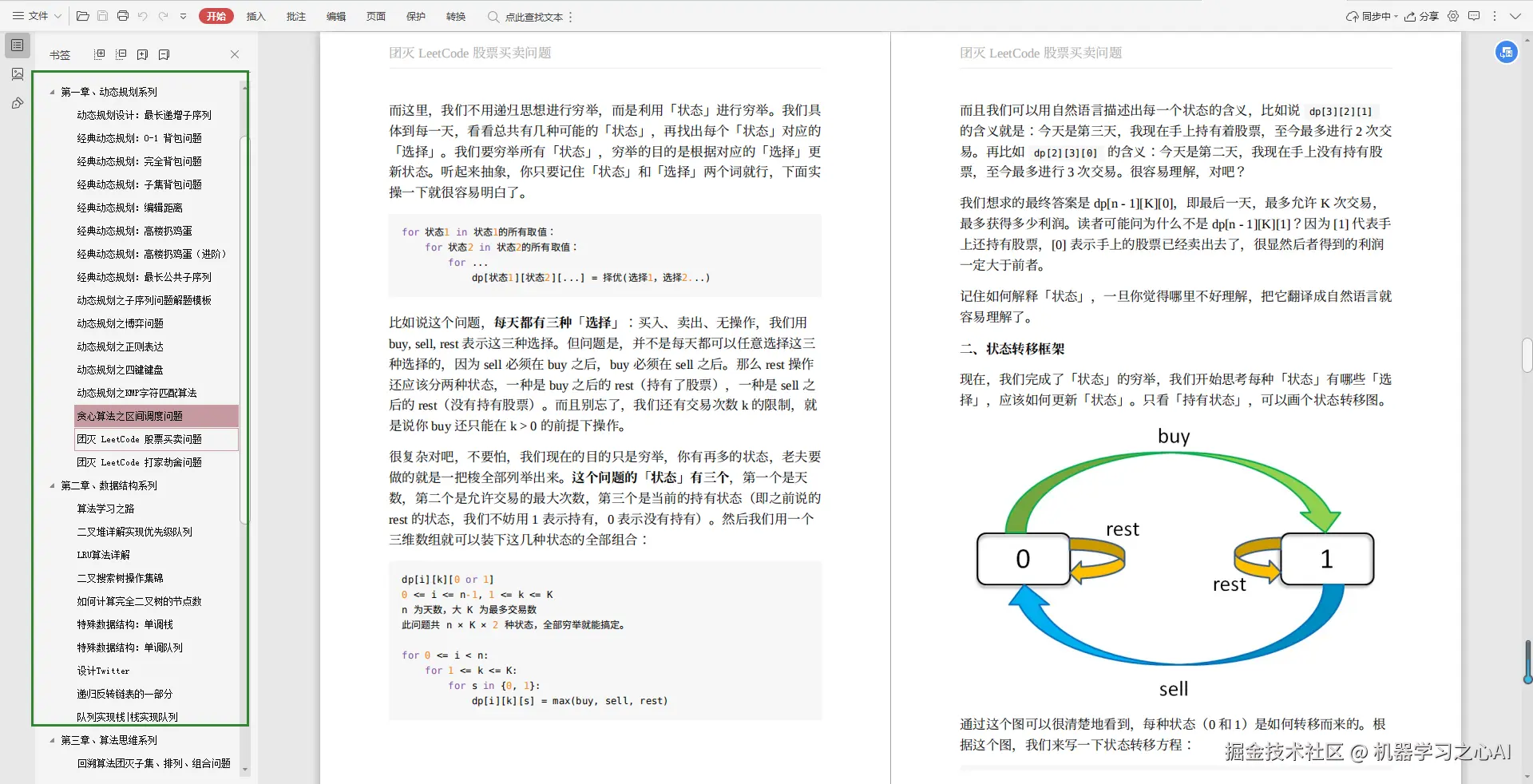Select bookmark 二叉搜索树操作集锦
This screenshot has height=784, width=1533.
[121, 579]
